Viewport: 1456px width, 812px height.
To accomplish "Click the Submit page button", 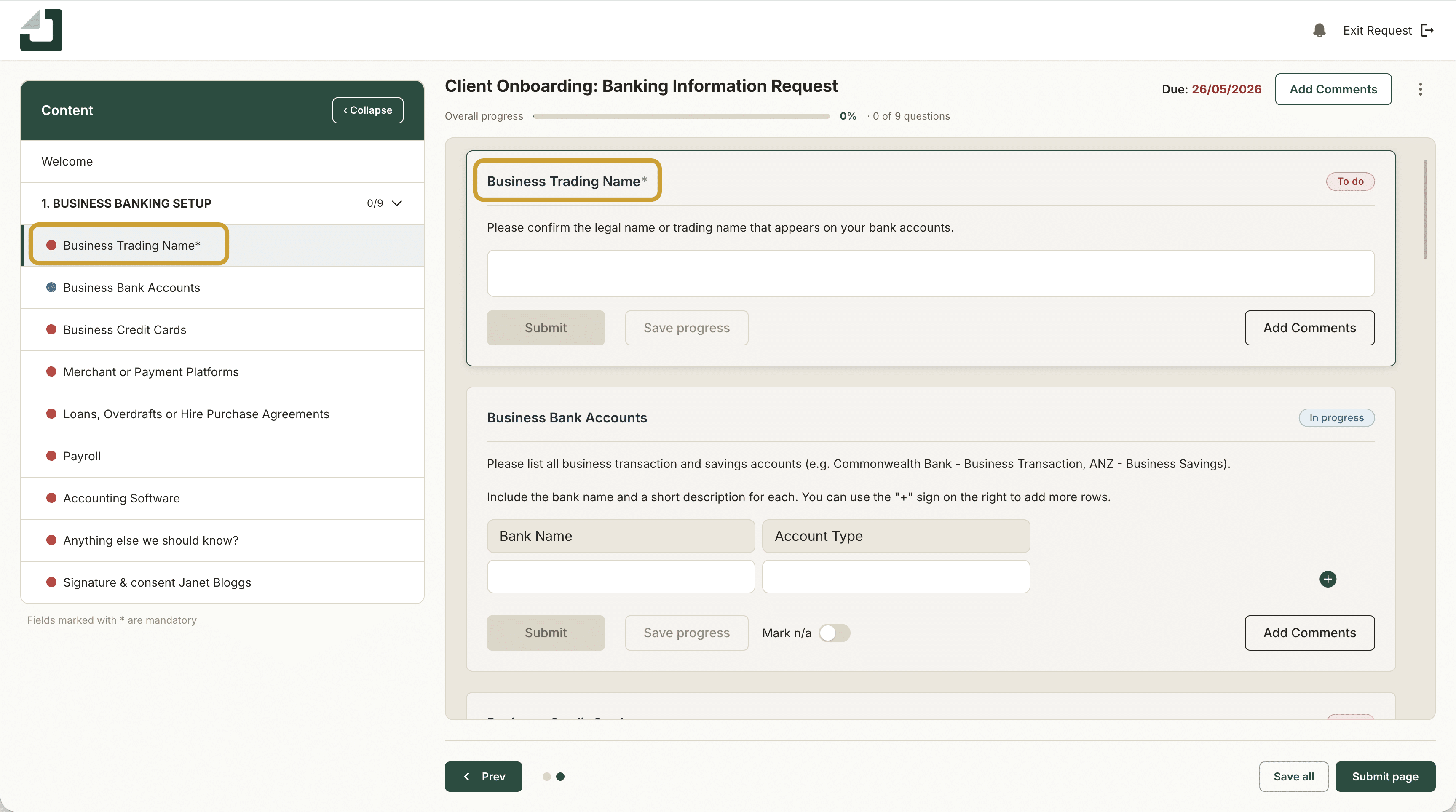I will point(1385,776).
